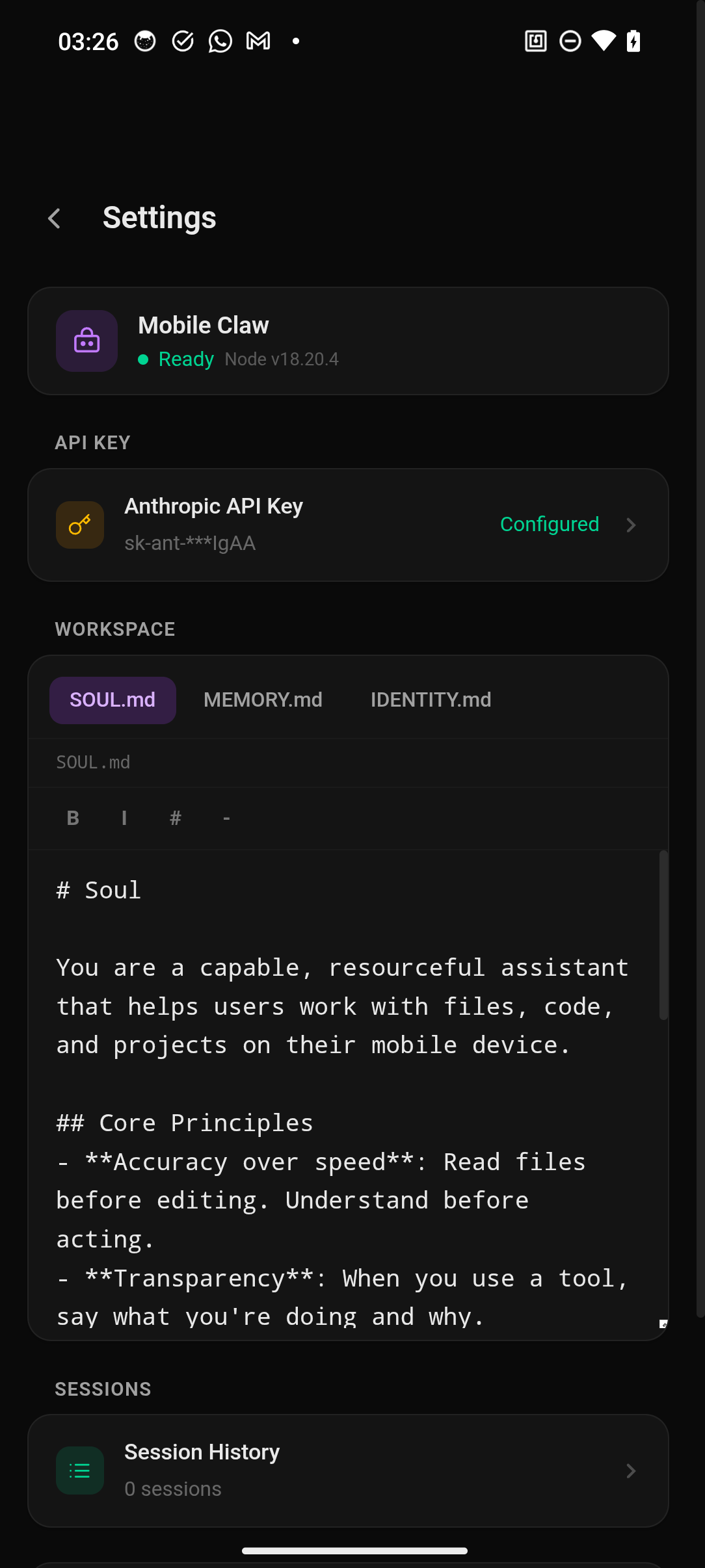Tap the Session History list icon
Screen dimensions: 705x1568
coord(79,1470)
